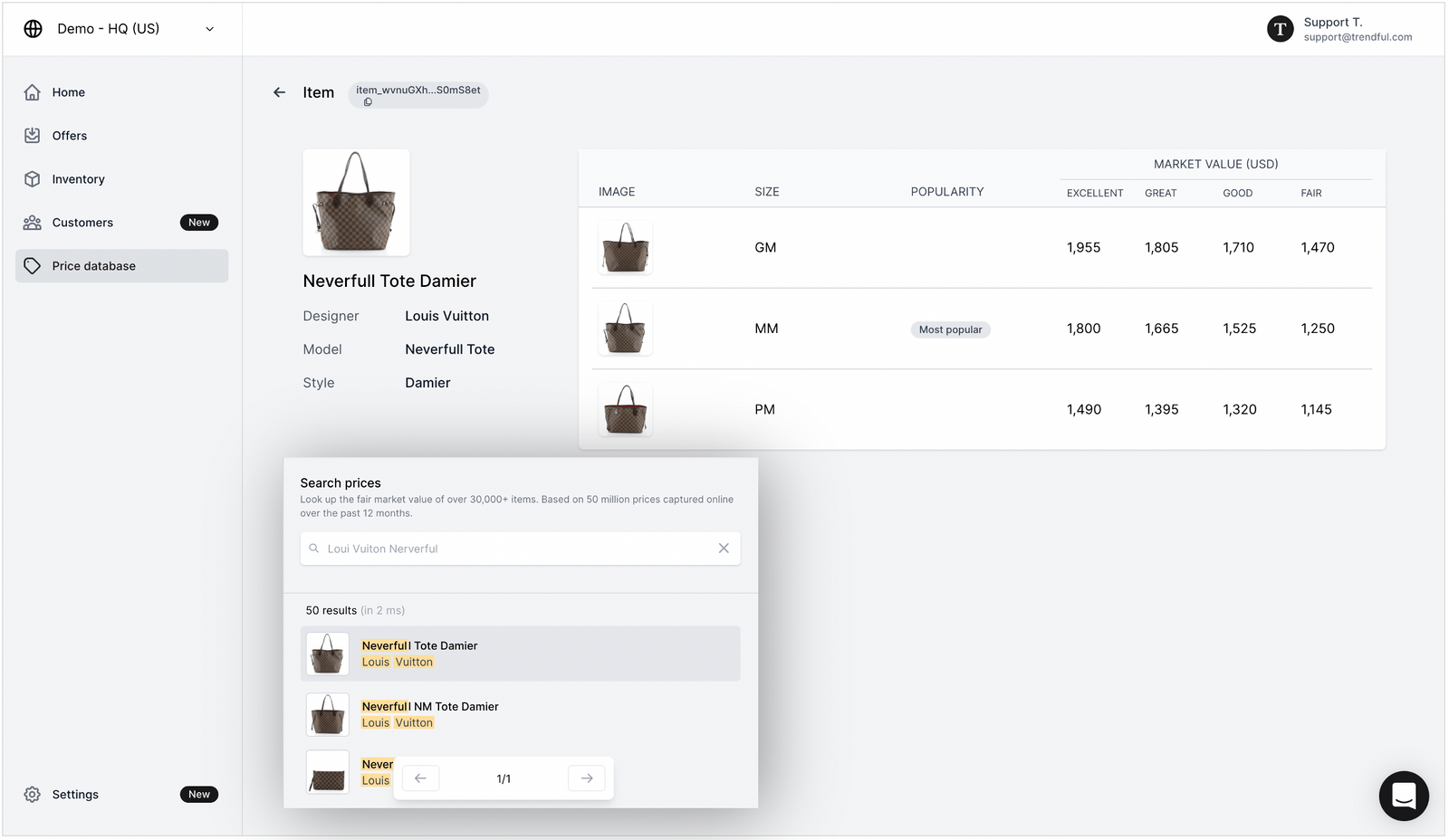The image size is (1449, 840).
Task: Click the Most popular badge on MM row
Action: click(x=949, y=329)
